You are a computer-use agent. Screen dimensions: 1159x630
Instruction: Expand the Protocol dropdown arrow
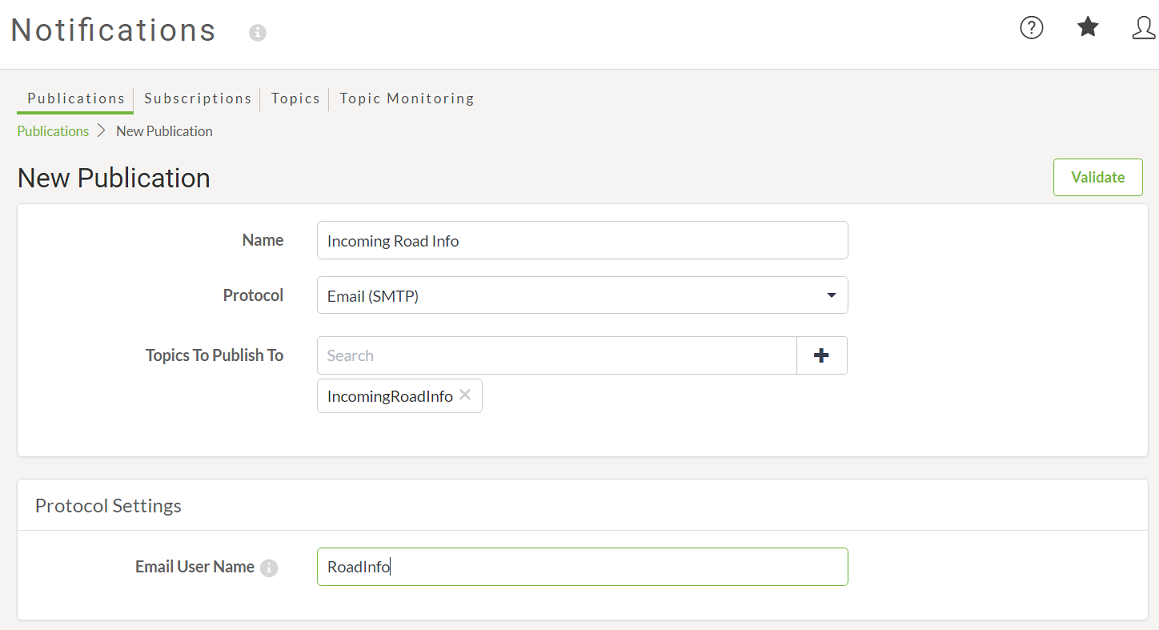(831, 296)
